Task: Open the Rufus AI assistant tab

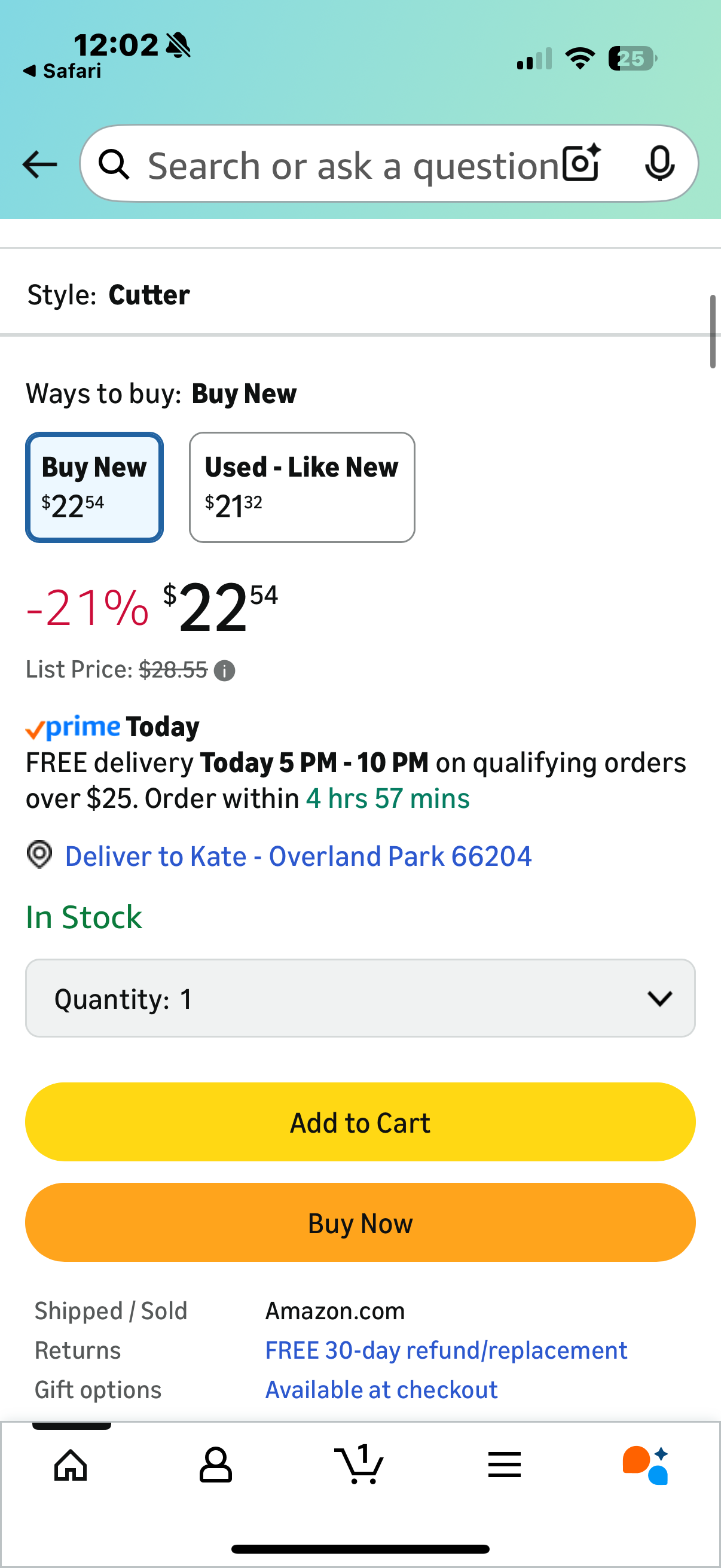Action: [646, 1465]
